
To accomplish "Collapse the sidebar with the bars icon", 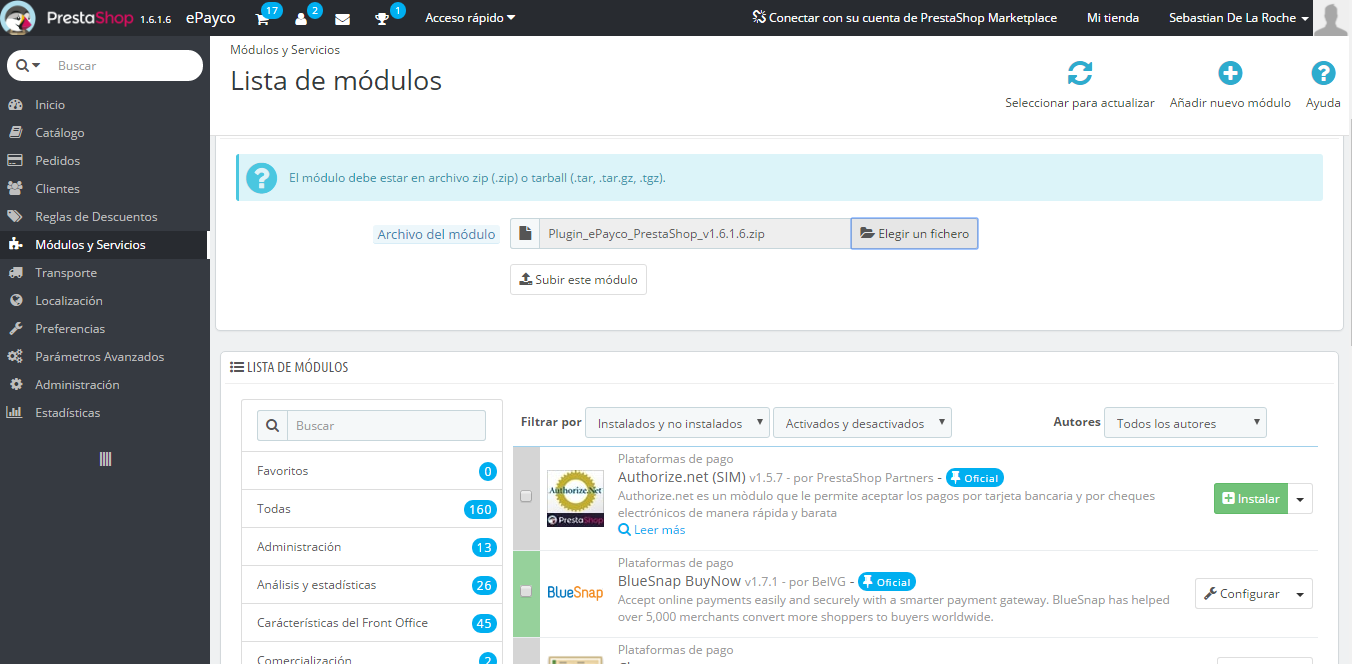I will click(105, 459).
